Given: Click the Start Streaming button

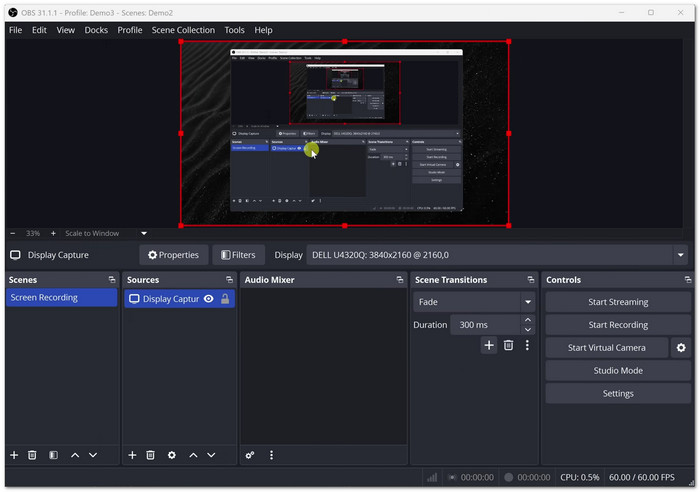Looking at the screenshot, I should 618,302.
